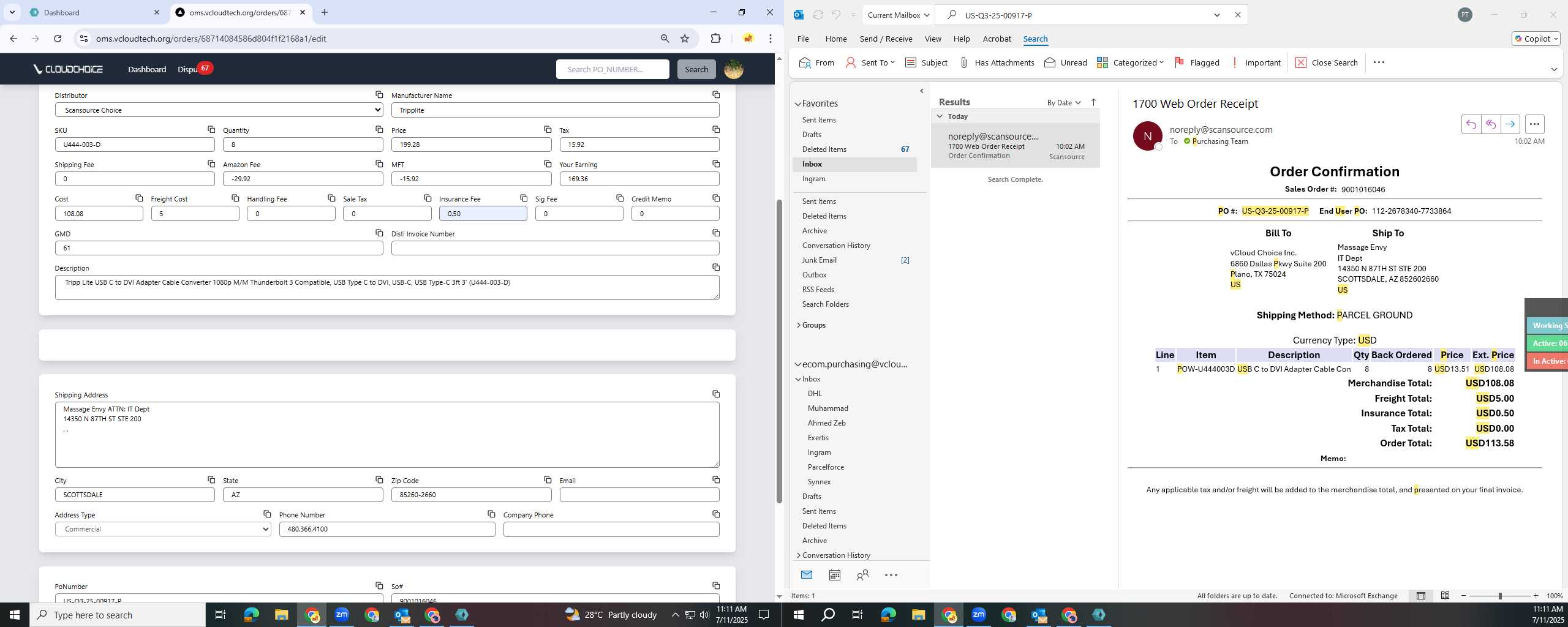Expand the Groups section
Image resolution: width=1568 pixels, height=627 pixels.
[x=798, y=325]
